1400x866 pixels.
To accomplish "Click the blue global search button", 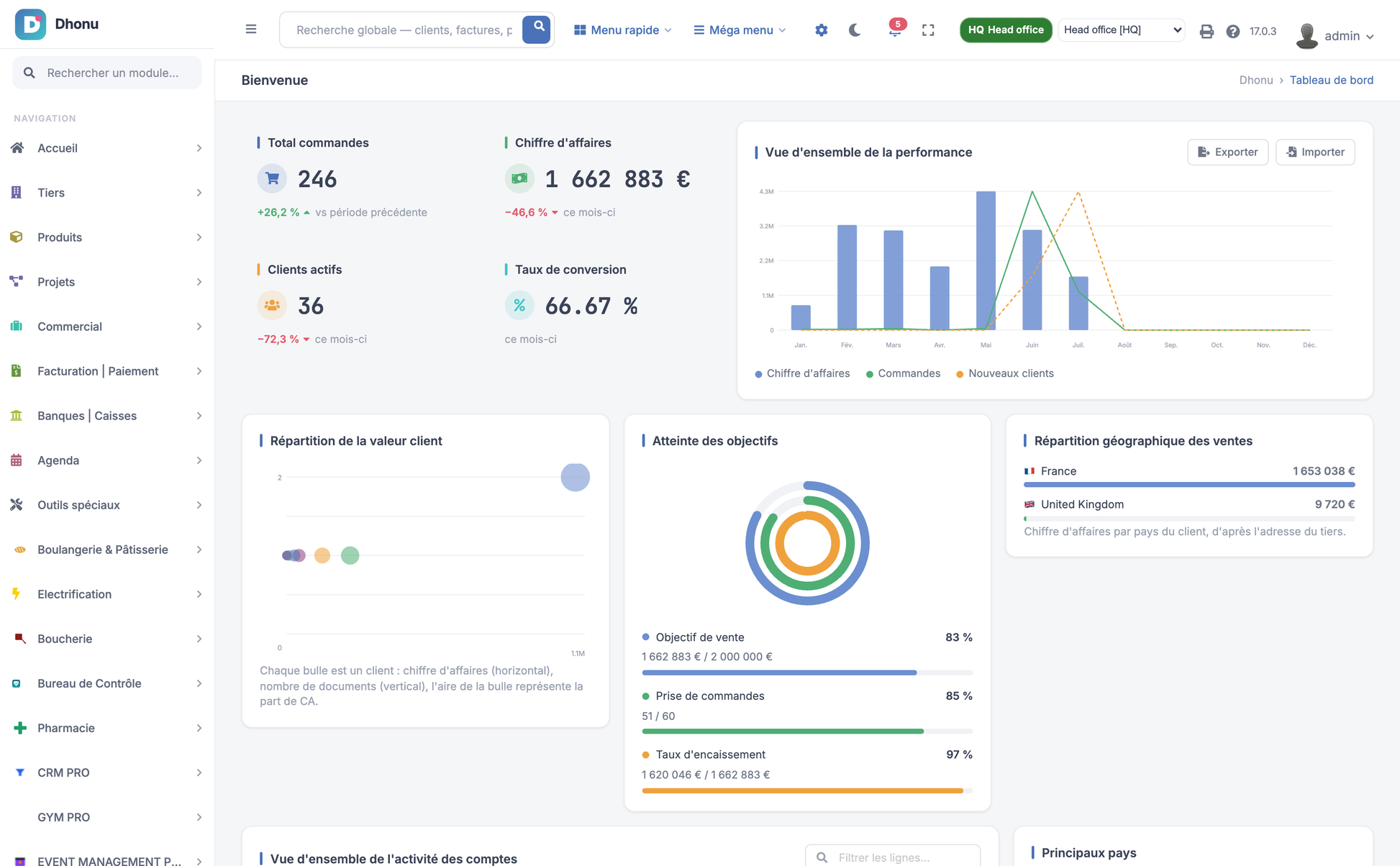I will coord(537,29).
